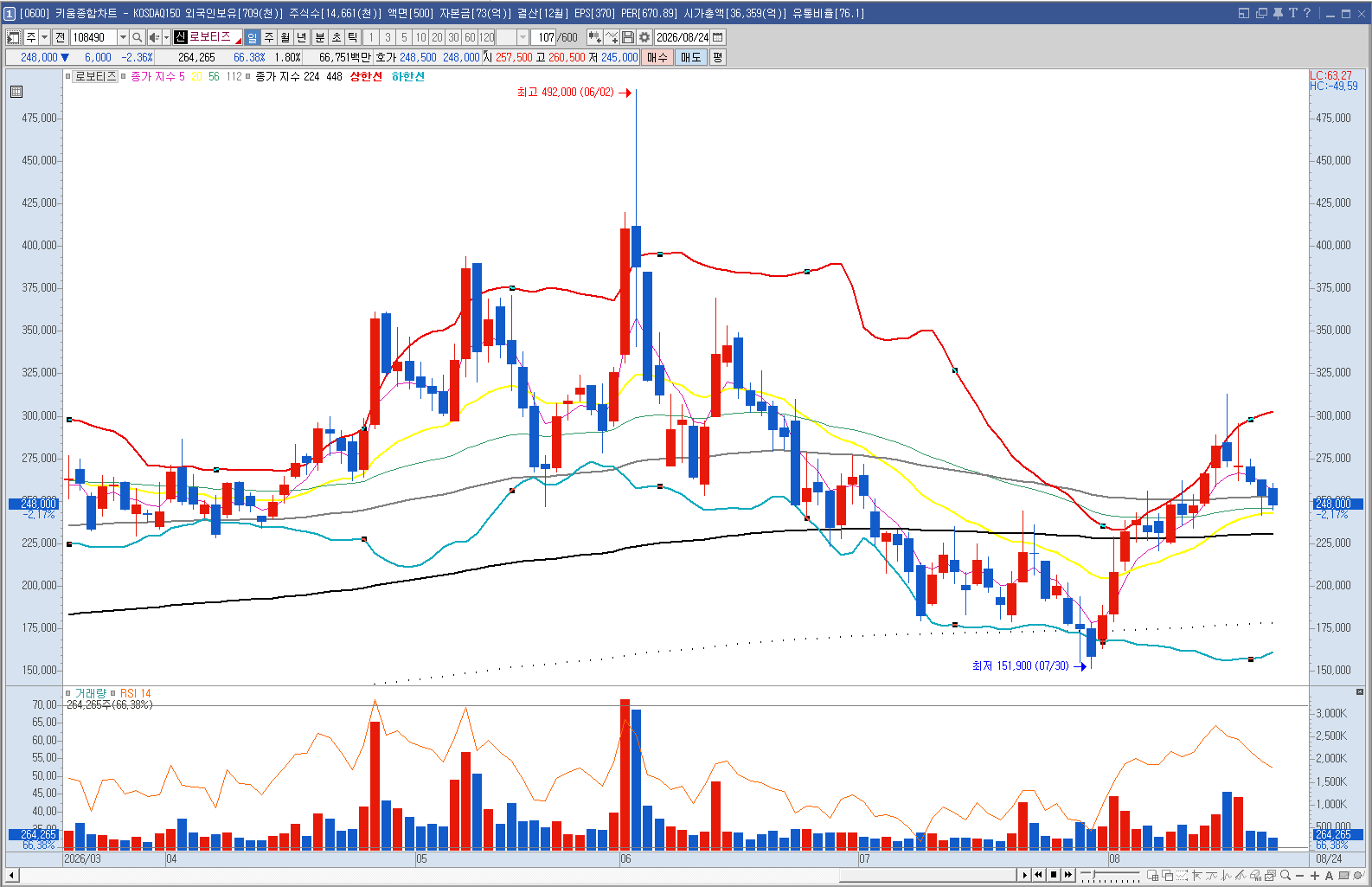The width and height of the screenshot is (1372, 887).
Task: Click the speaker sound alert icon
Action: 154,37
